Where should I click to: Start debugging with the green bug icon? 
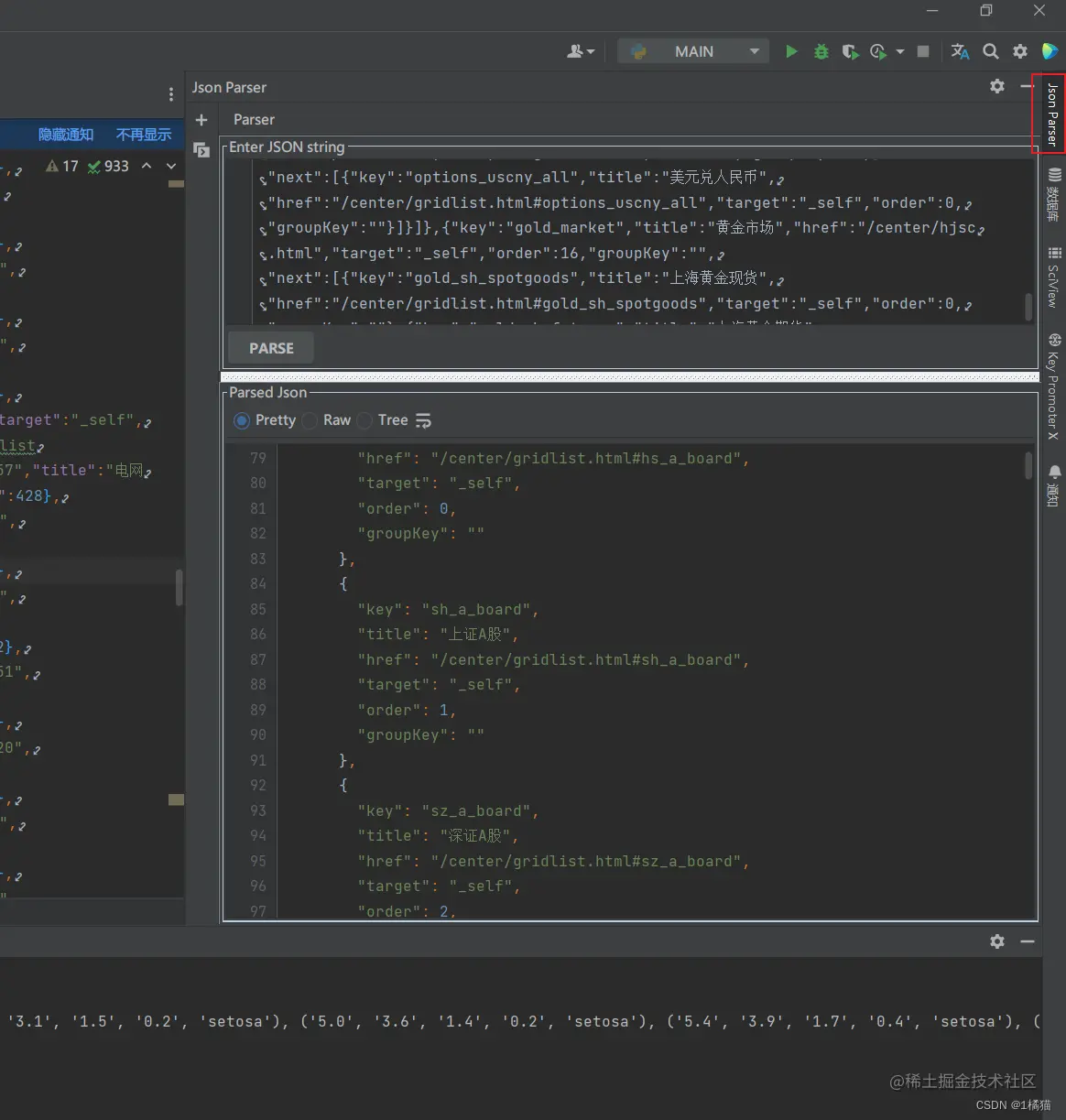[x=821, y=51]
